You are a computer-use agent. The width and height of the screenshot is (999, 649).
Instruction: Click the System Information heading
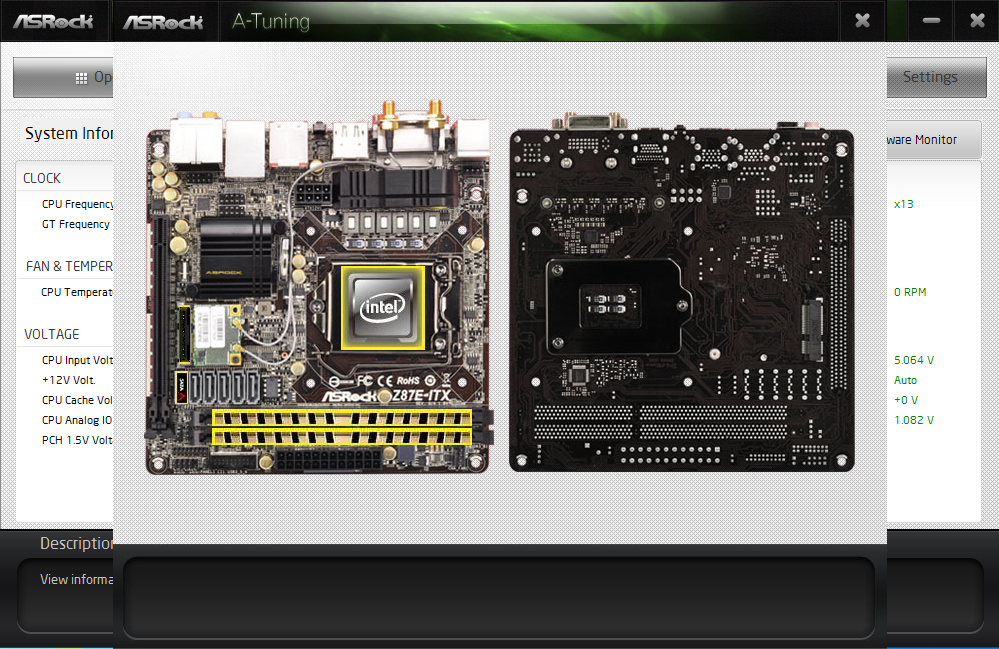tap(69, 133)
